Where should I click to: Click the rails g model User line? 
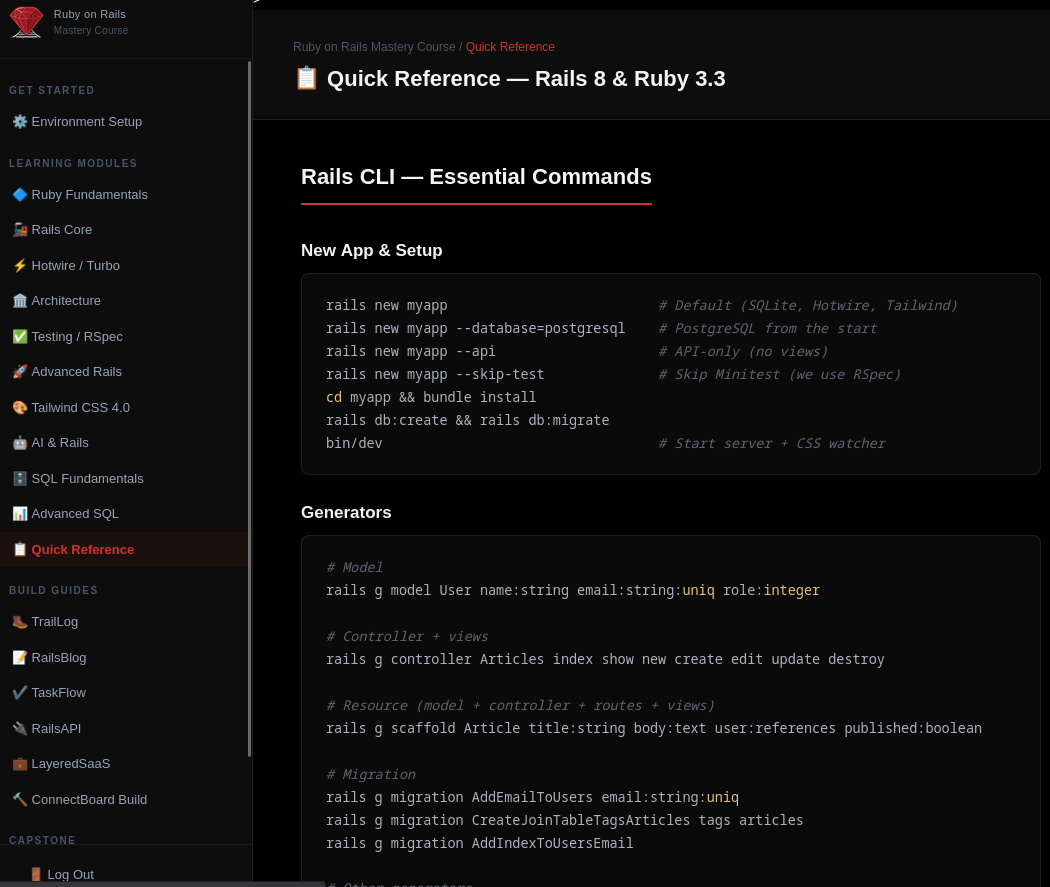(x=573, y=590)
